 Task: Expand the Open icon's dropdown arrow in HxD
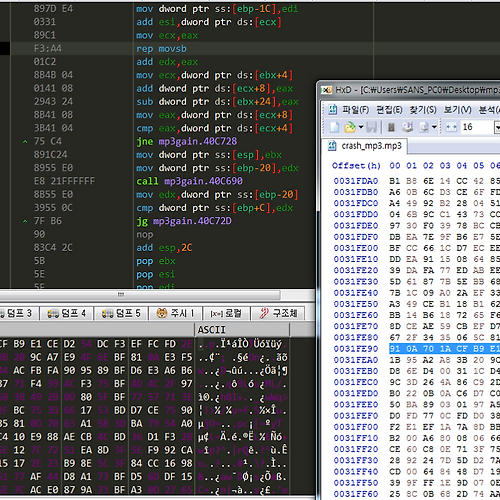(361, 127)
